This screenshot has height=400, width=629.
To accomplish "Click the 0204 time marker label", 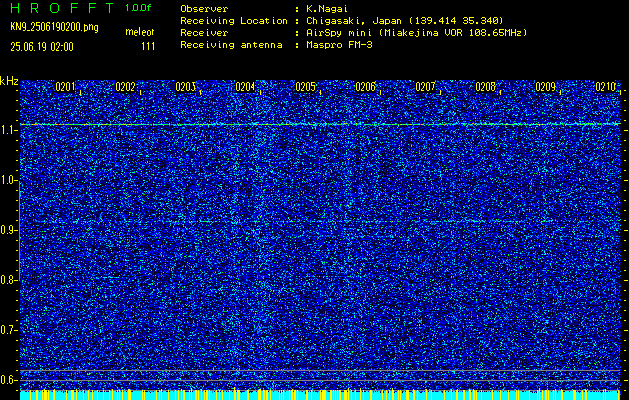I will coord(245,87).
